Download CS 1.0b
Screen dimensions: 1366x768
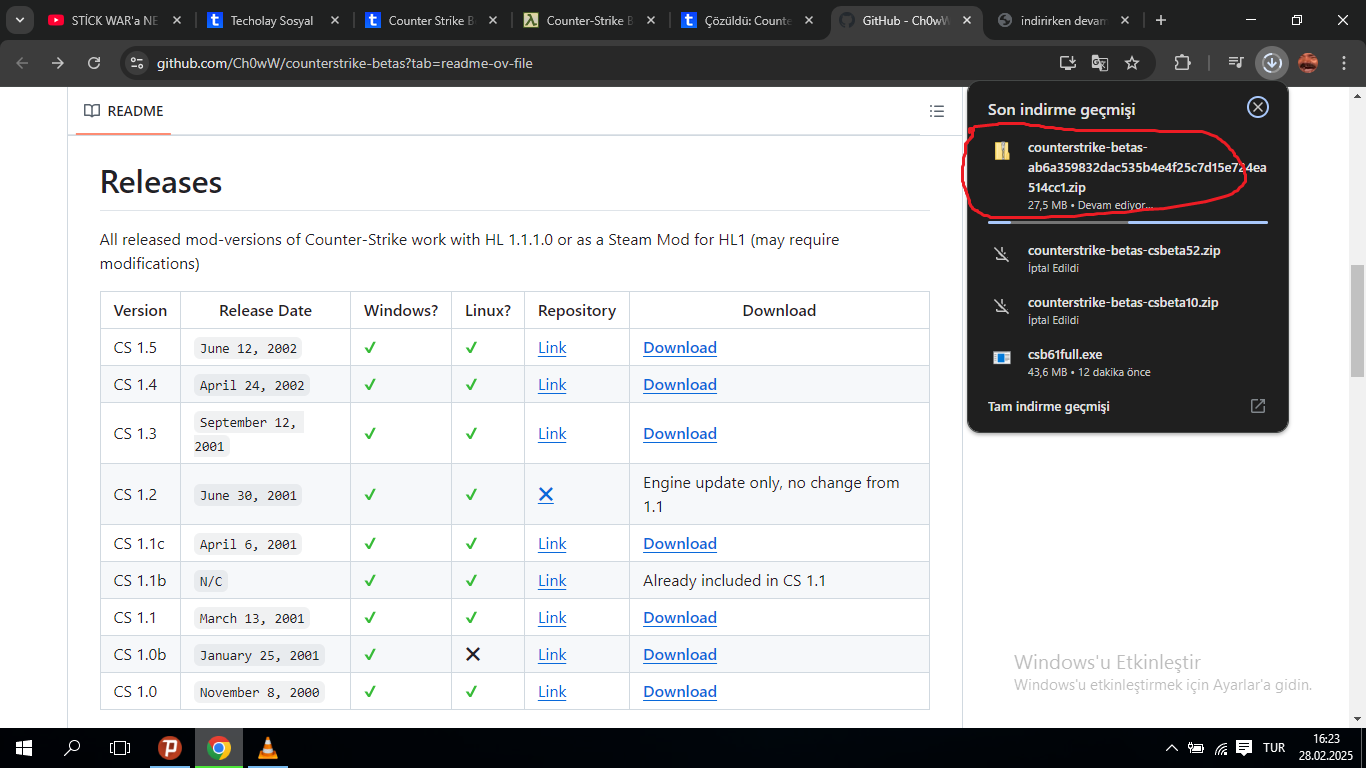tap(680, 655)
